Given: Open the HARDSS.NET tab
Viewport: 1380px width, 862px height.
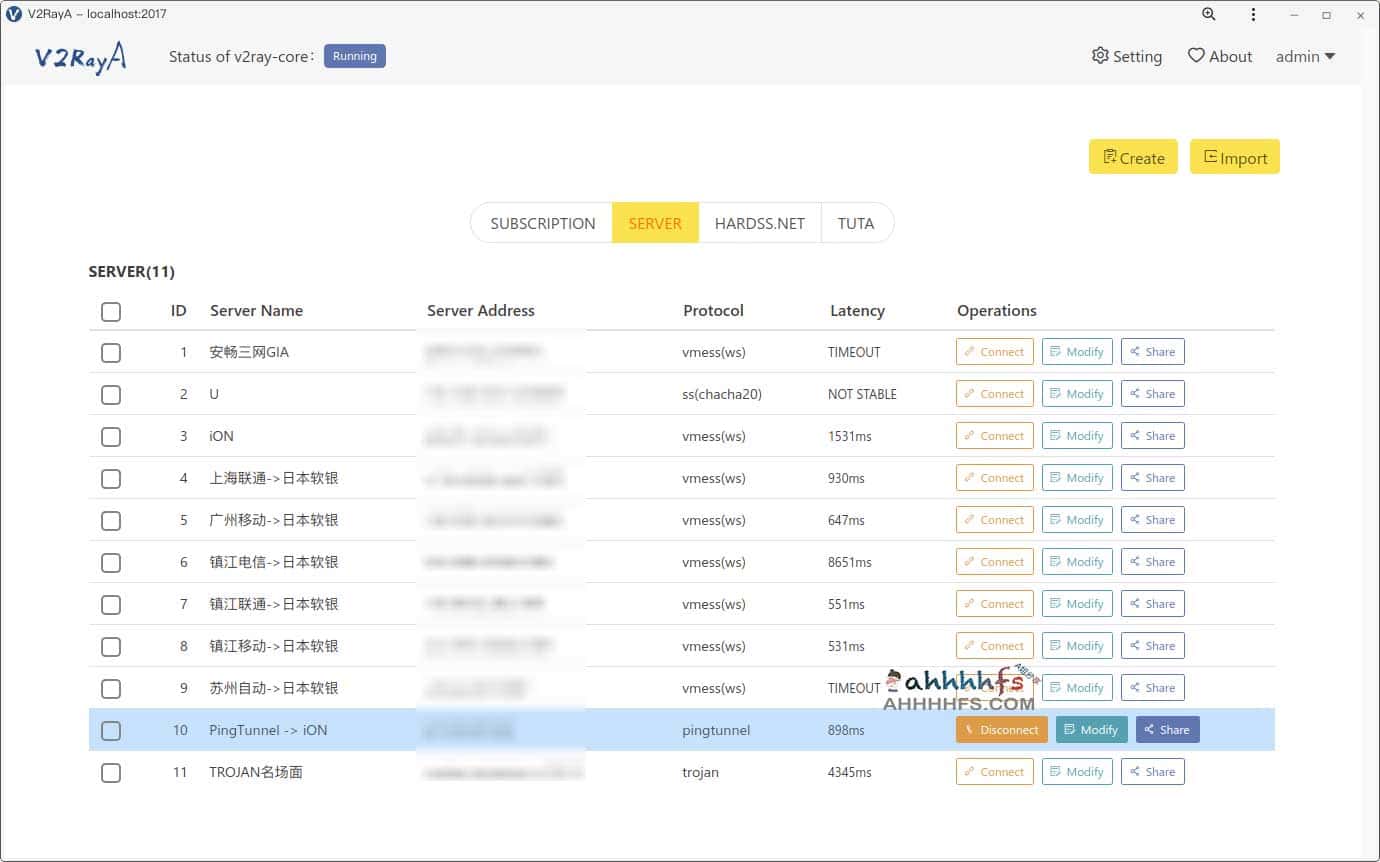Looking at the screenshot, I should click(x=759, y=223).
